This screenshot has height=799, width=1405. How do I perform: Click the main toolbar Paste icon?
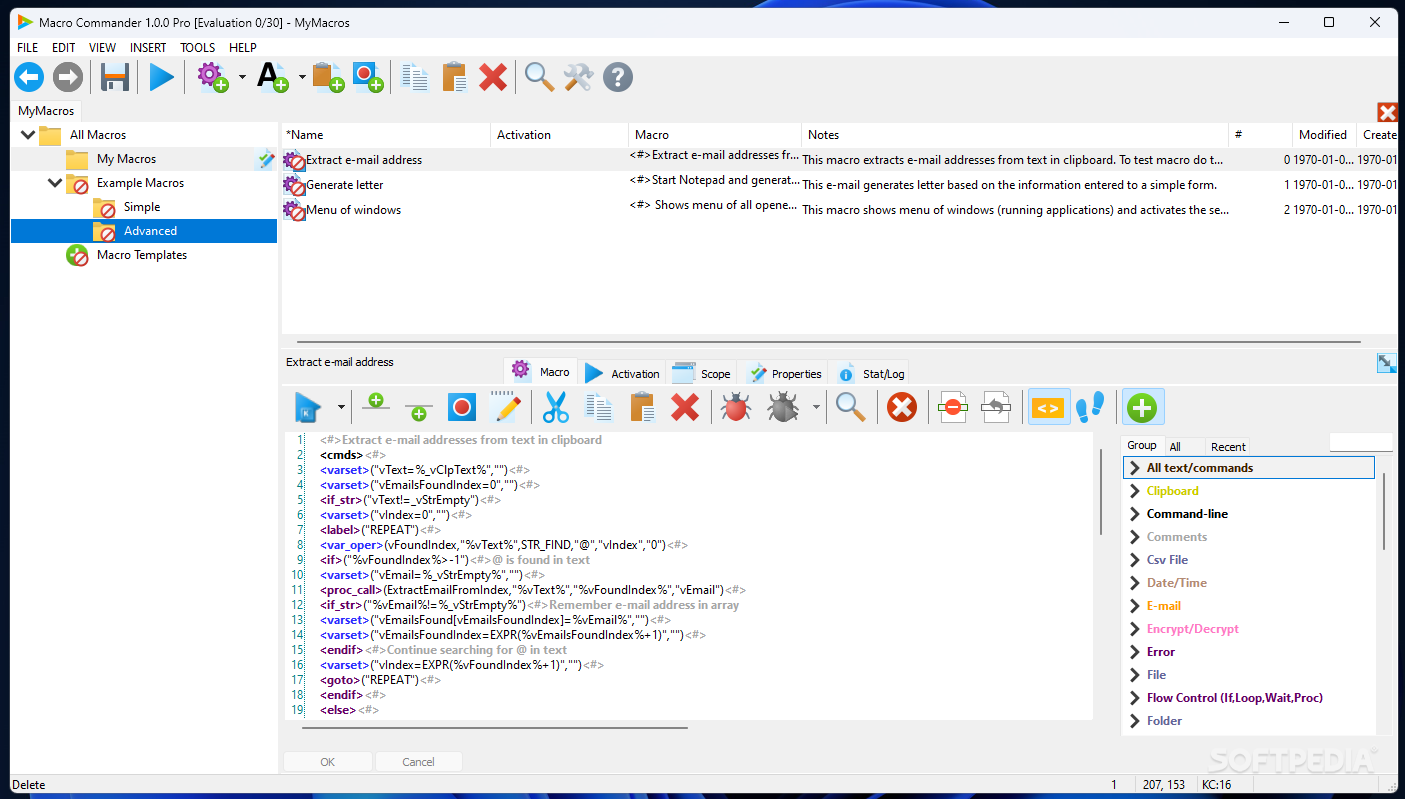pos(454,77)
